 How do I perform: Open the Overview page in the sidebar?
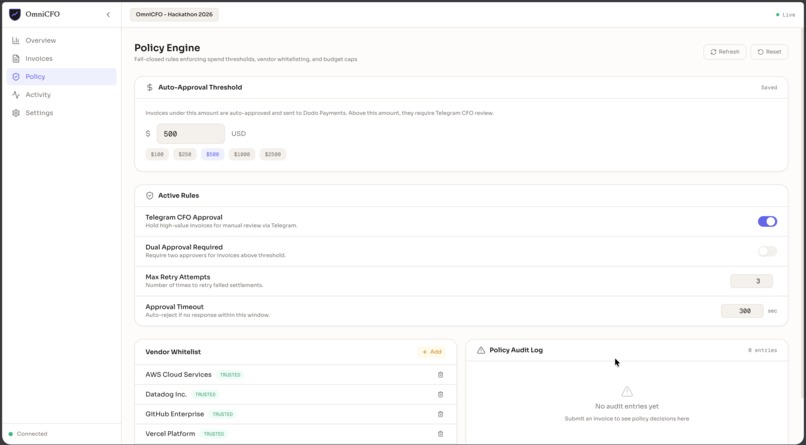click(62, 40)
